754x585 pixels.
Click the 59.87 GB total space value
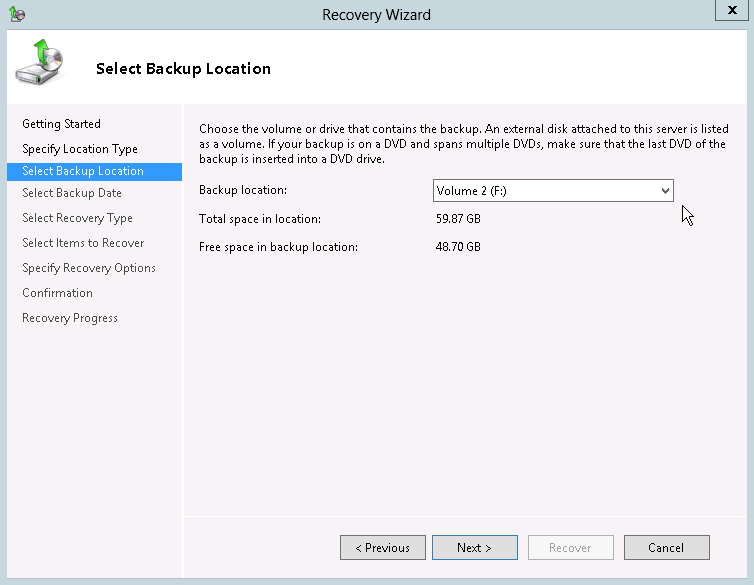click(458, 219)
